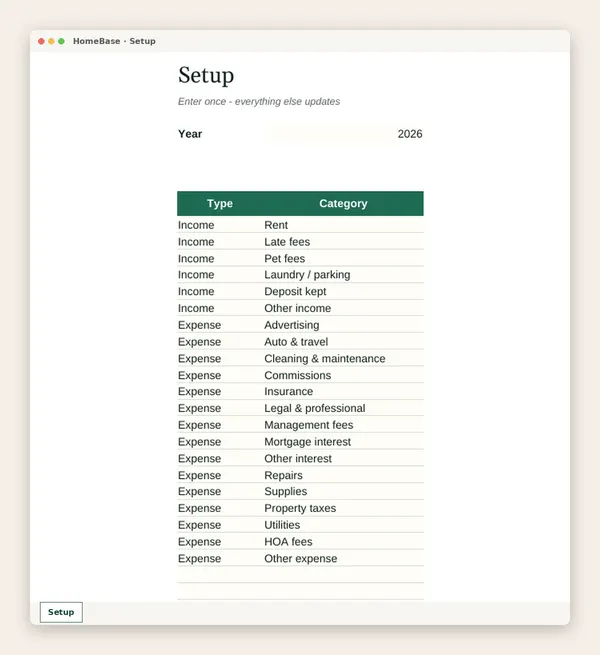
Task: Select the Auto & travel cell
Action: pos(343,341)
